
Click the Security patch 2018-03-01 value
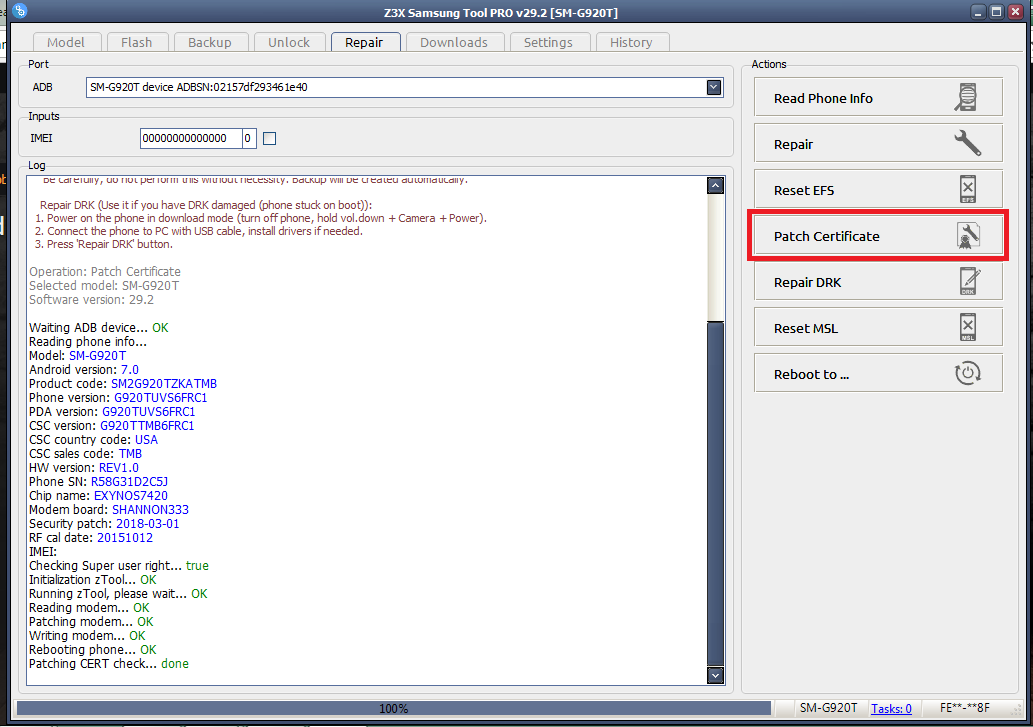(x=148, y=524)
